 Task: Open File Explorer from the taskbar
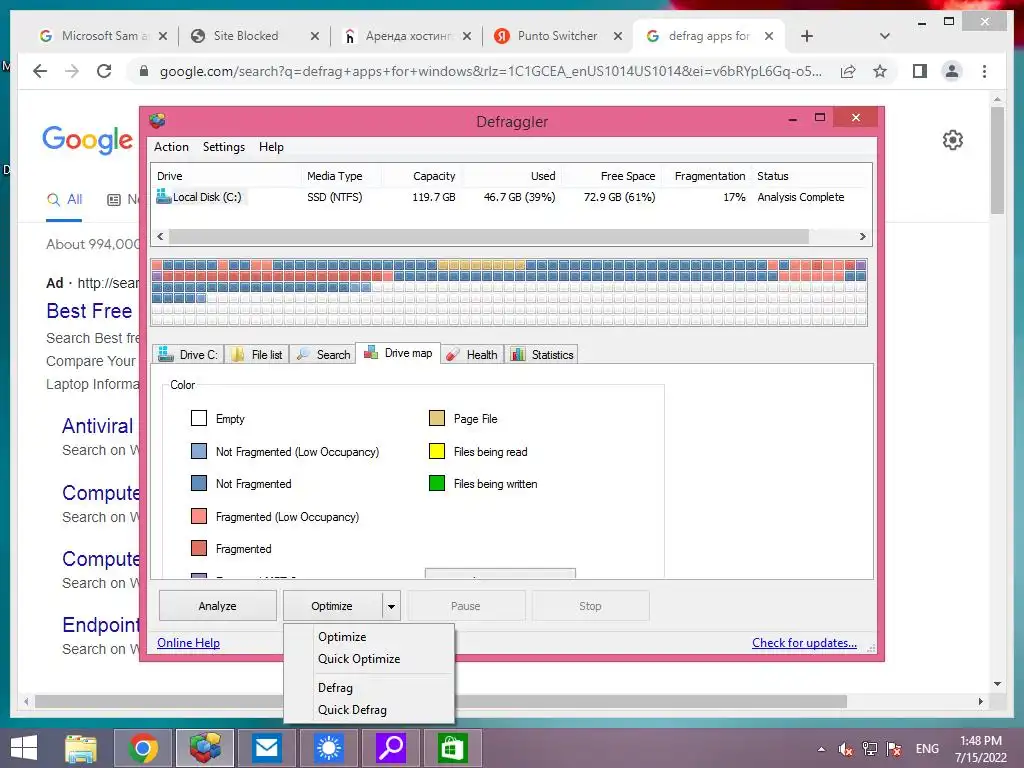81,748
